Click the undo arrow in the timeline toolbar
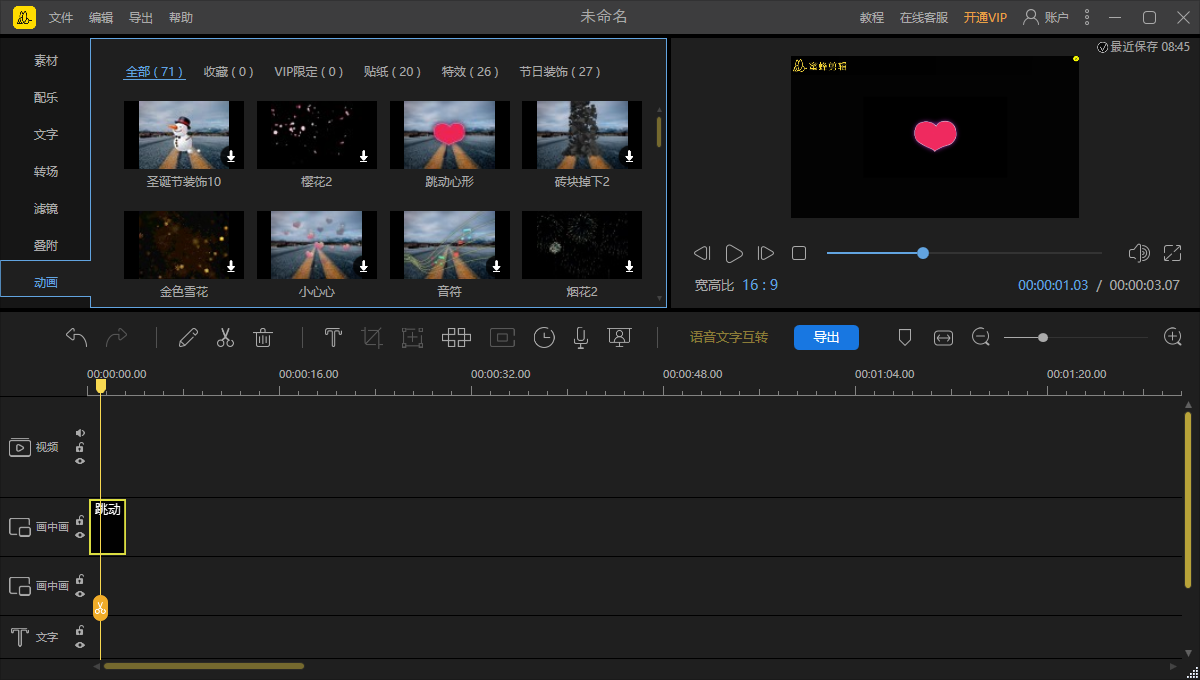This screenshot has width=1200, height=680. tap(77, 338)
